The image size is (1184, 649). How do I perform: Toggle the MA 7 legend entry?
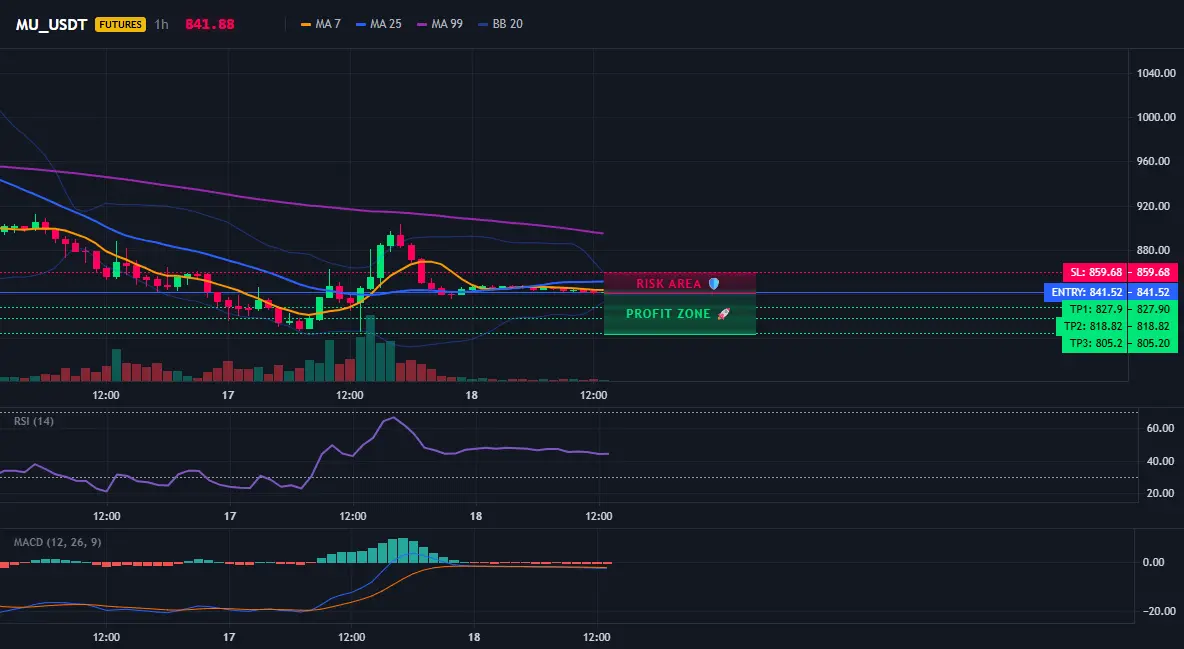point(321,24)
